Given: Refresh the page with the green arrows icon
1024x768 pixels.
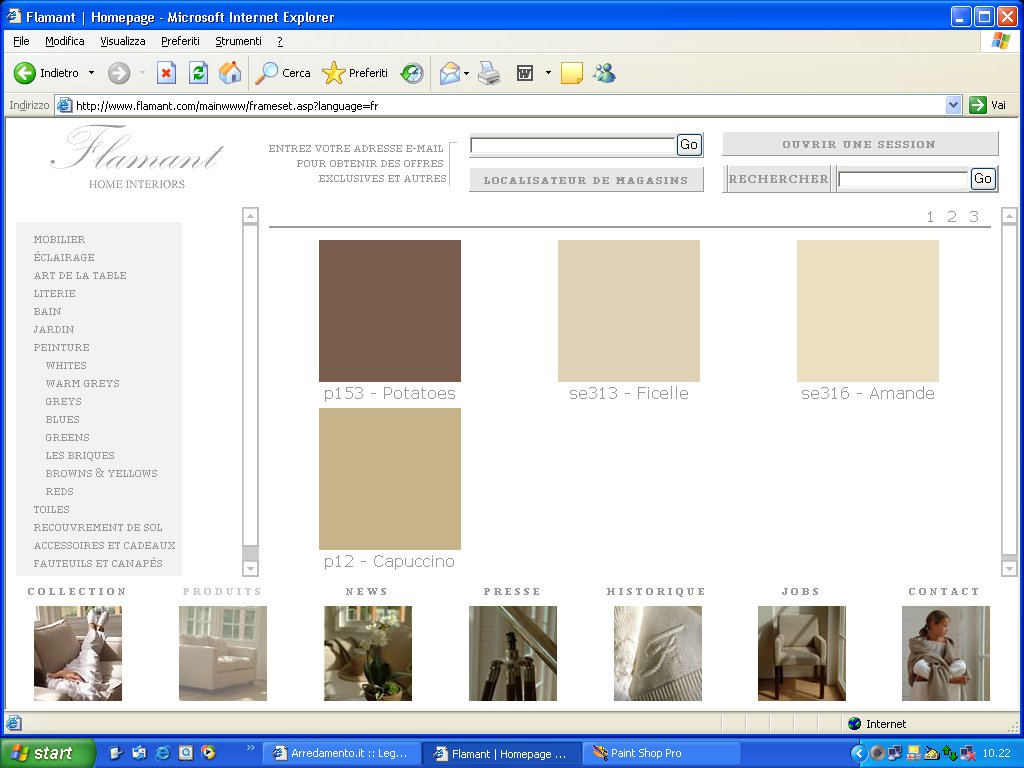Looking at the screenshot, I should tap(199, 73).
